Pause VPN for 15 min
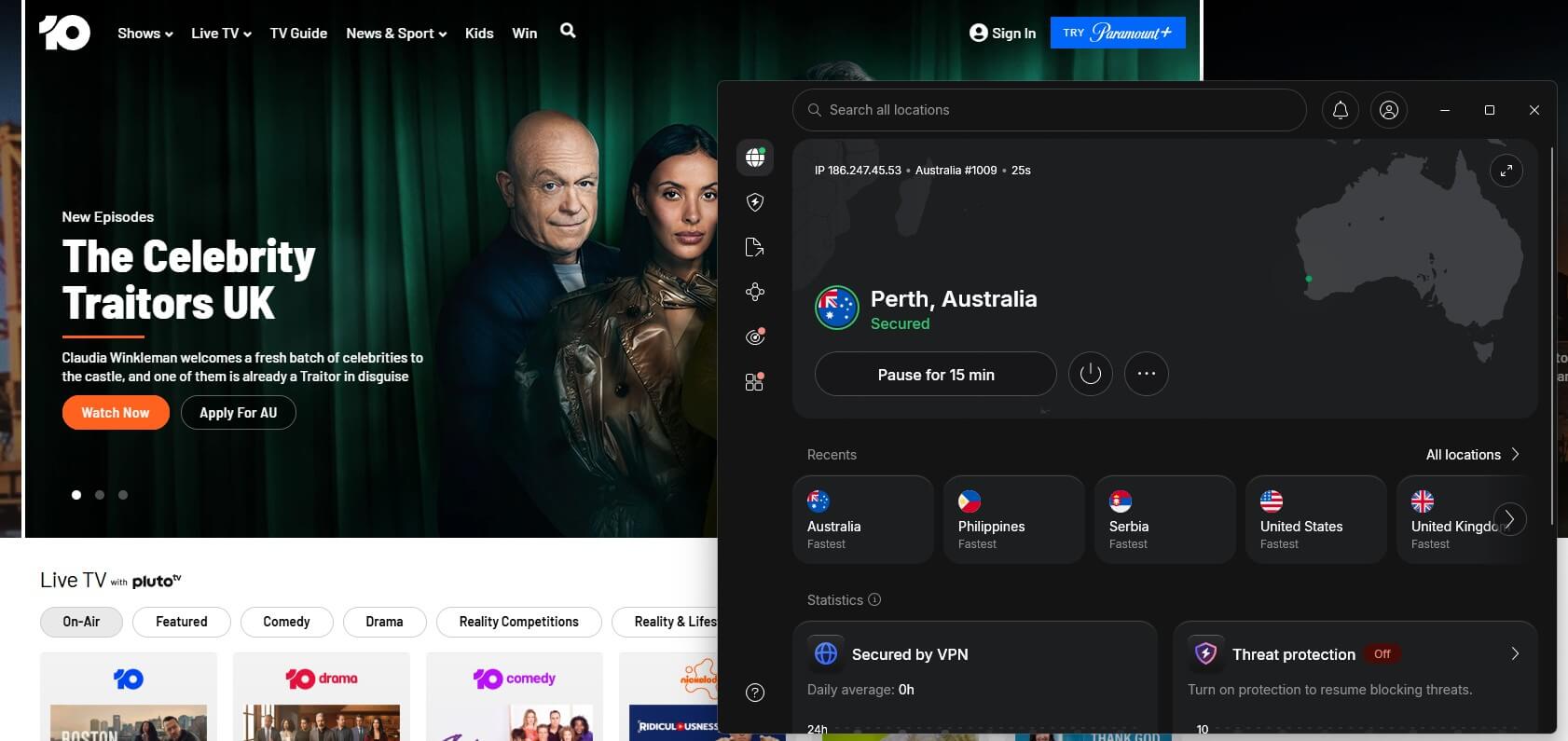1568x741 pixels. [x=936, y=375]
